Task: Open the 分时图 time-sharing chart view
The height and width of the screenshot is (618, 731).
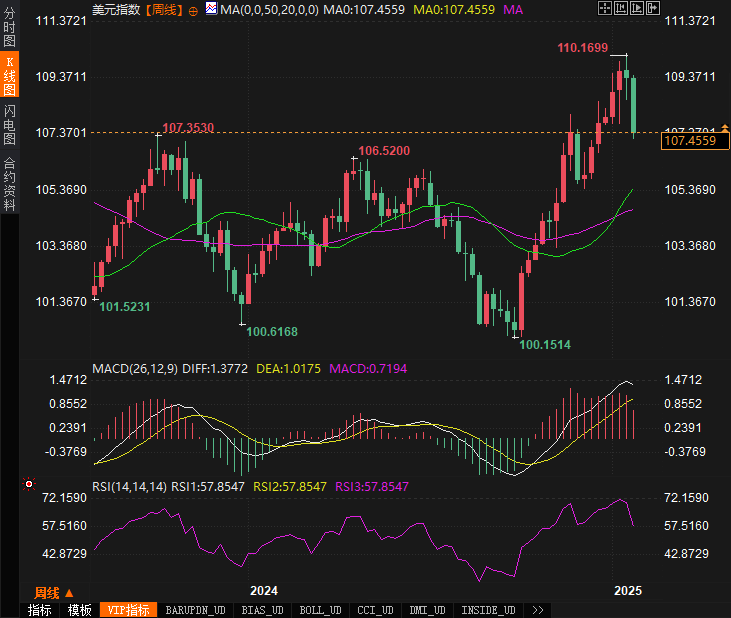Action: click(x=9, y=27)
